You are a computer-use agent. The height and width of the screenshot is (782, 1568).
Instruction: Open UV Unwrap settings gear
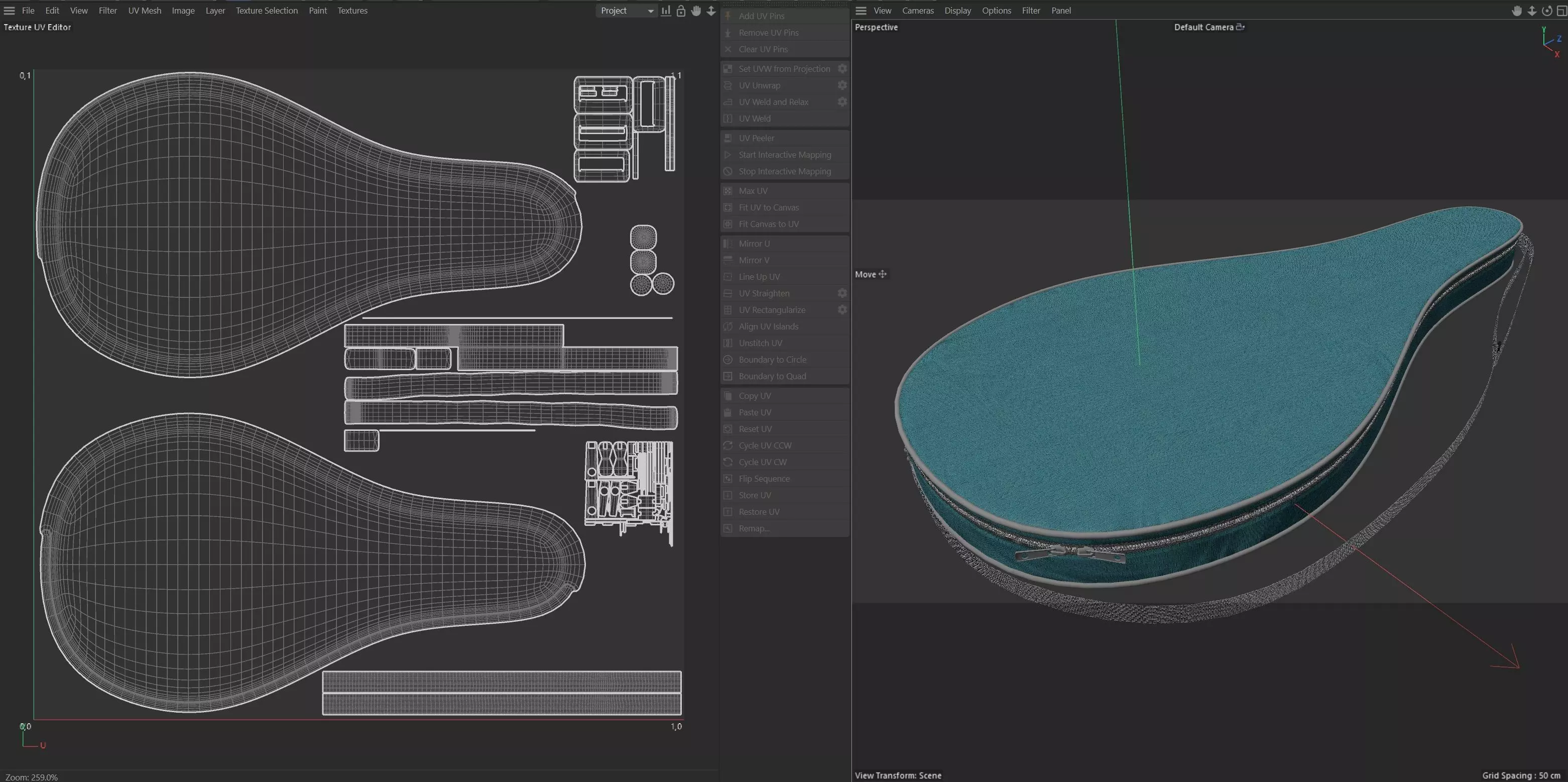pos(842,85)
